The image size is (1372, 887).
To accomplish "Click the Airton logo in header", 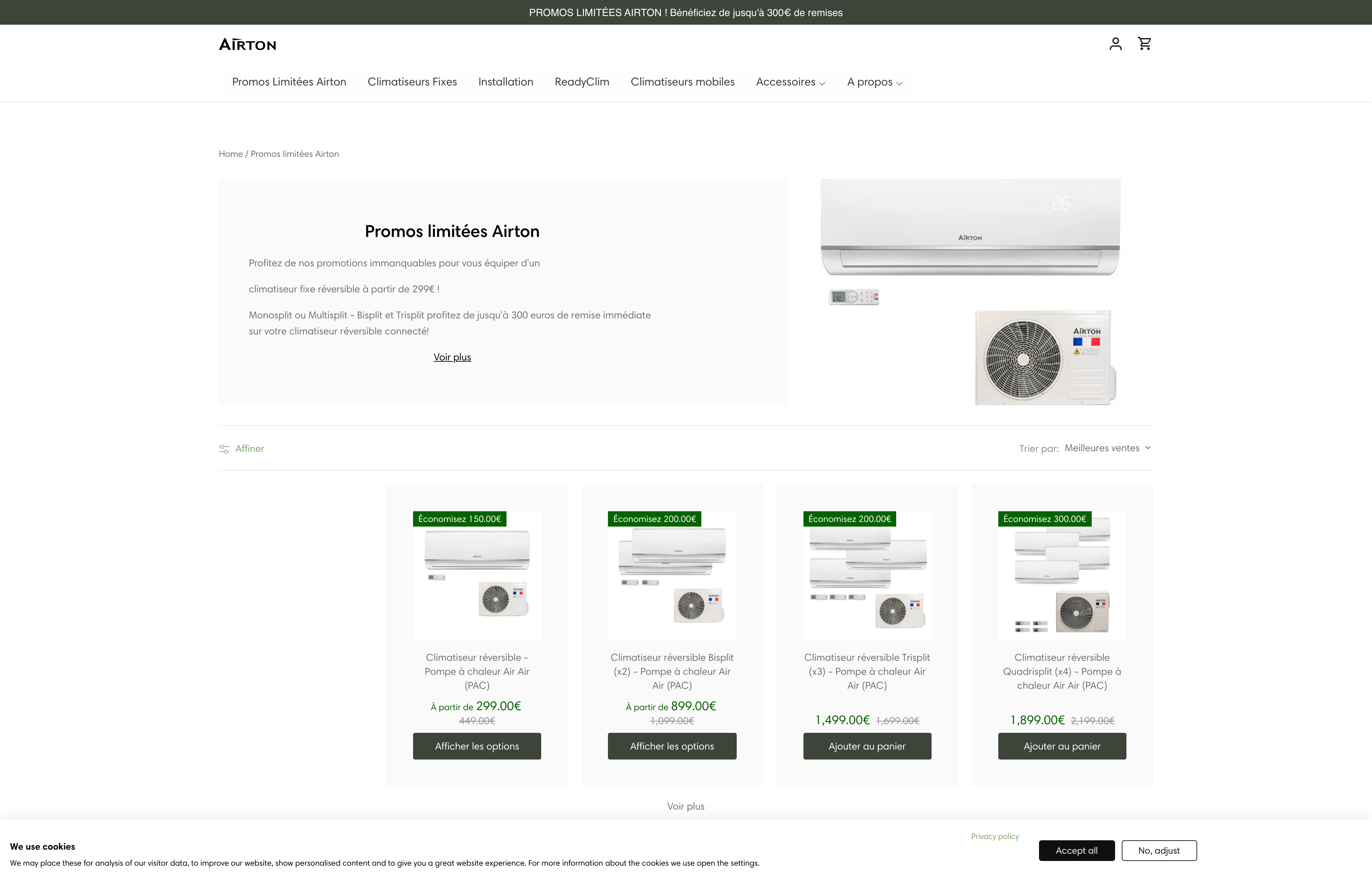I will [247, 44].
